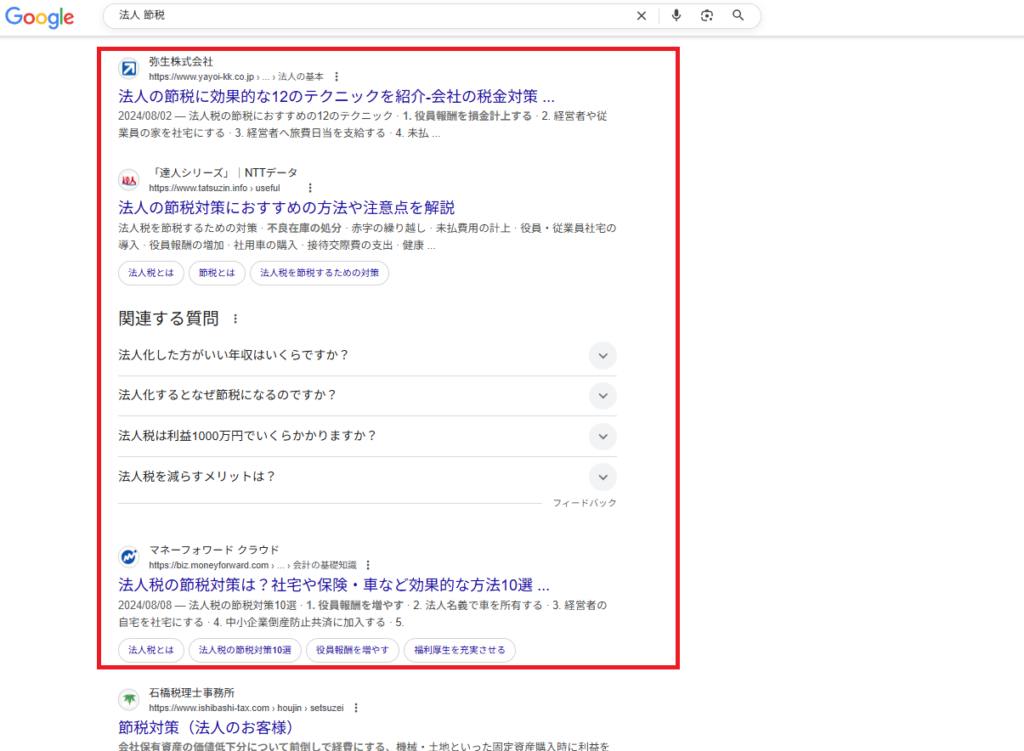The height and width of the screenshot is (751, 1024).
Task: Open more options for tatsuzin.info result
Action: click(x=310, y=188)
